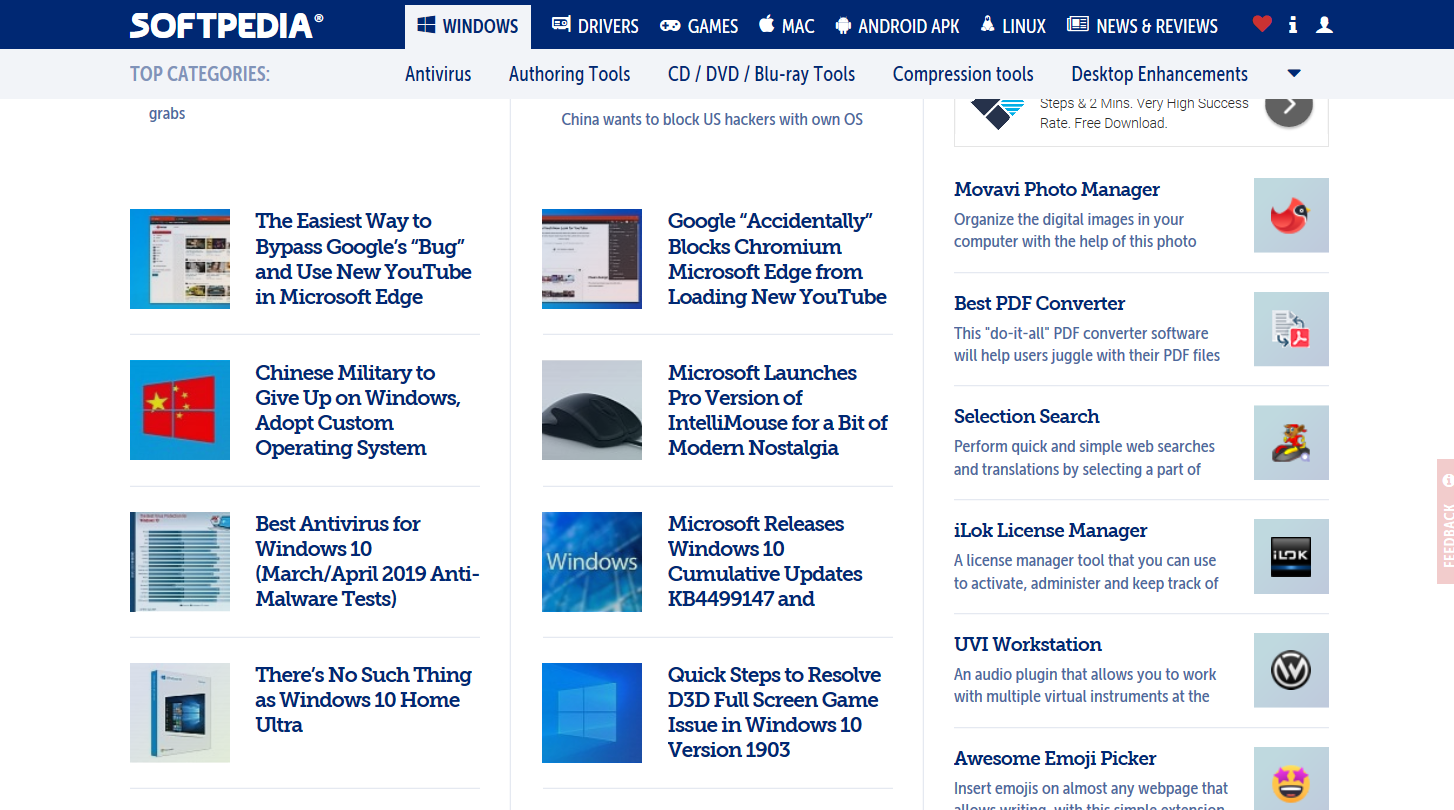Open the info icon in header
Viewport: 1454px width, 810px height.
(x=1293, y=25)
